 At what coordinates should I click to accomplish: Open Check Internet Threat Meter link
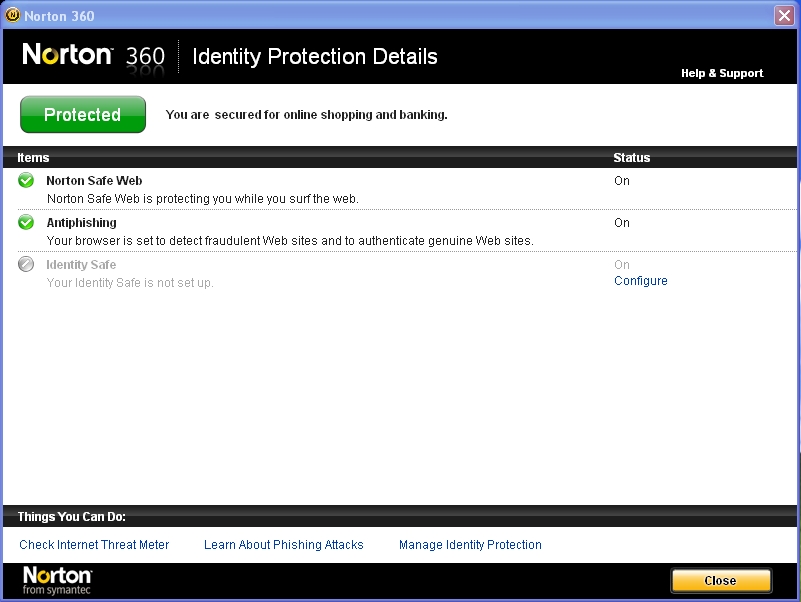(94, 545)
